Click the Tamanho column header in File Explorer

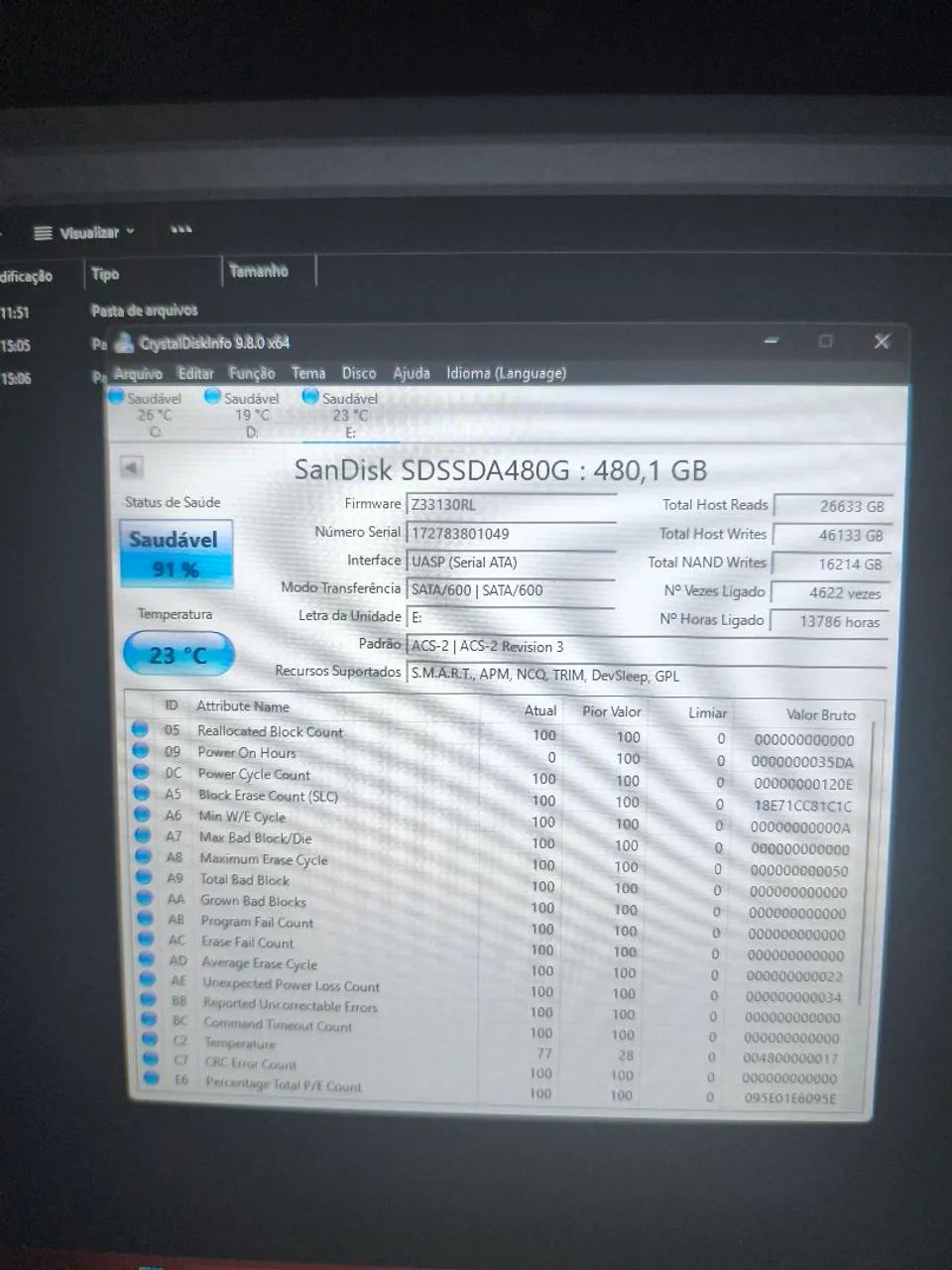tap(259, 271)
